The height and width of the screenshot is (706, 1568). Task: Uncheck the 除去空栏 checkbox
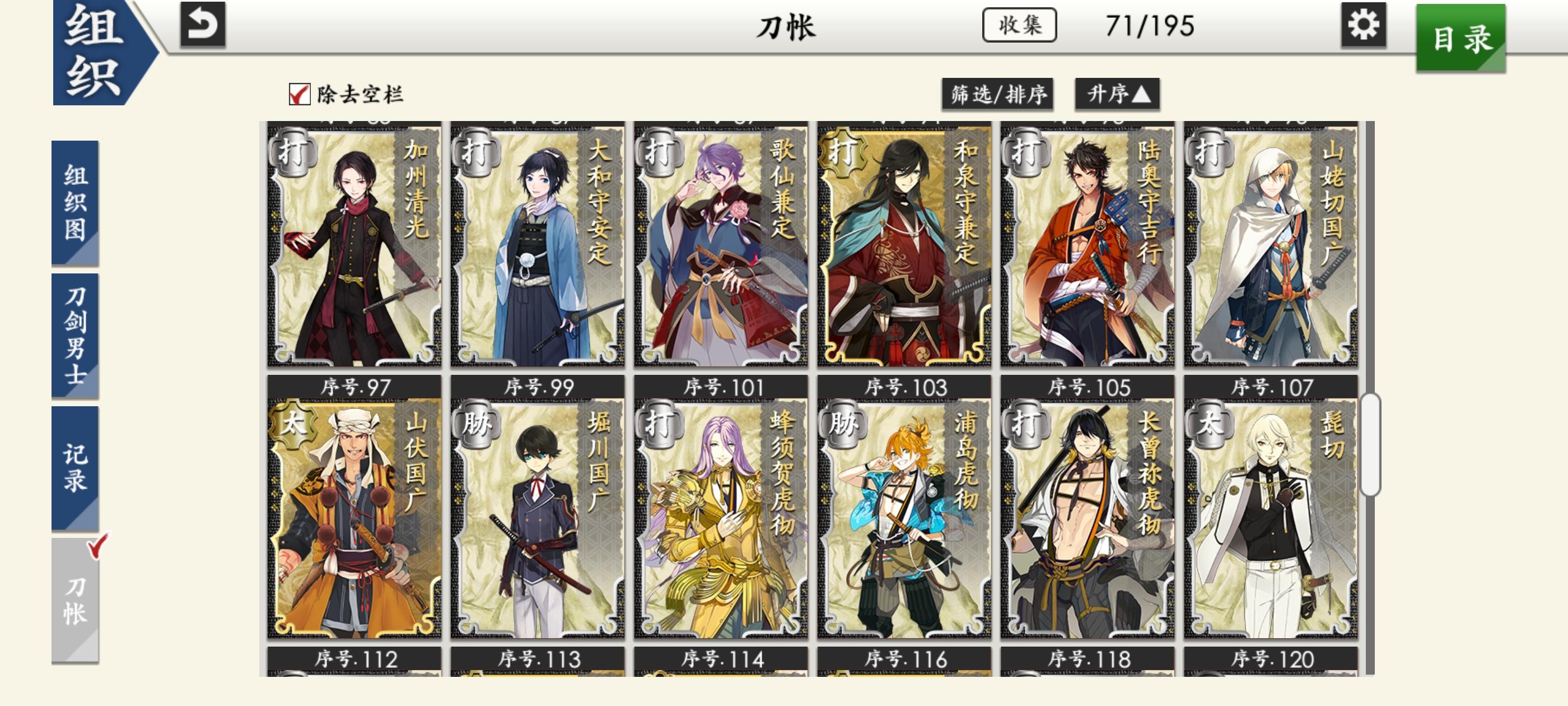300,95
